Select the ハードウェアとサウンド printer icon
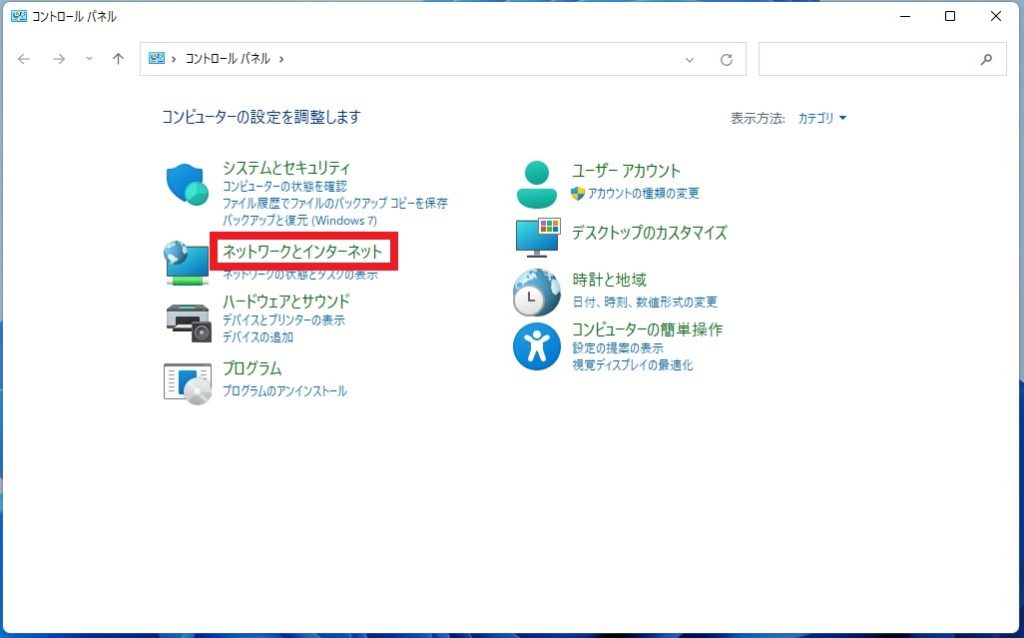 pos(187,320)
